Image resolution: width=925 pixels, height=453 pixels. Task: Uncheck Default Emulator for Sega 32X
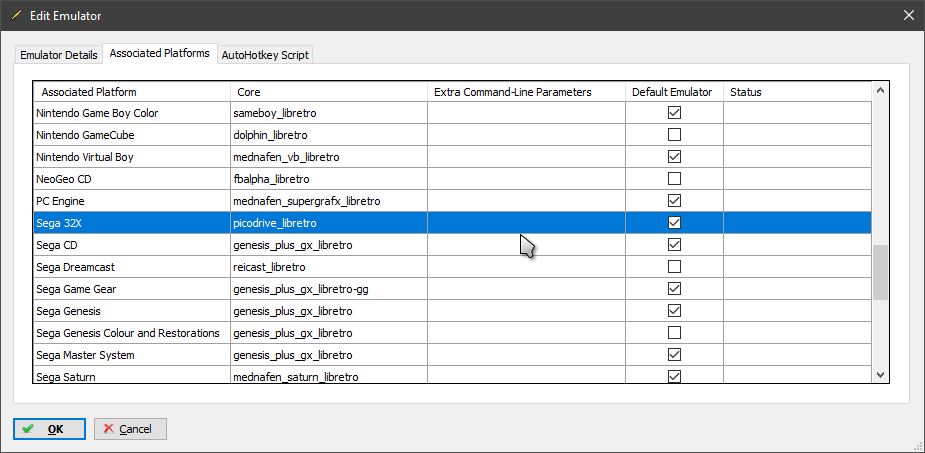coord(674,222)
